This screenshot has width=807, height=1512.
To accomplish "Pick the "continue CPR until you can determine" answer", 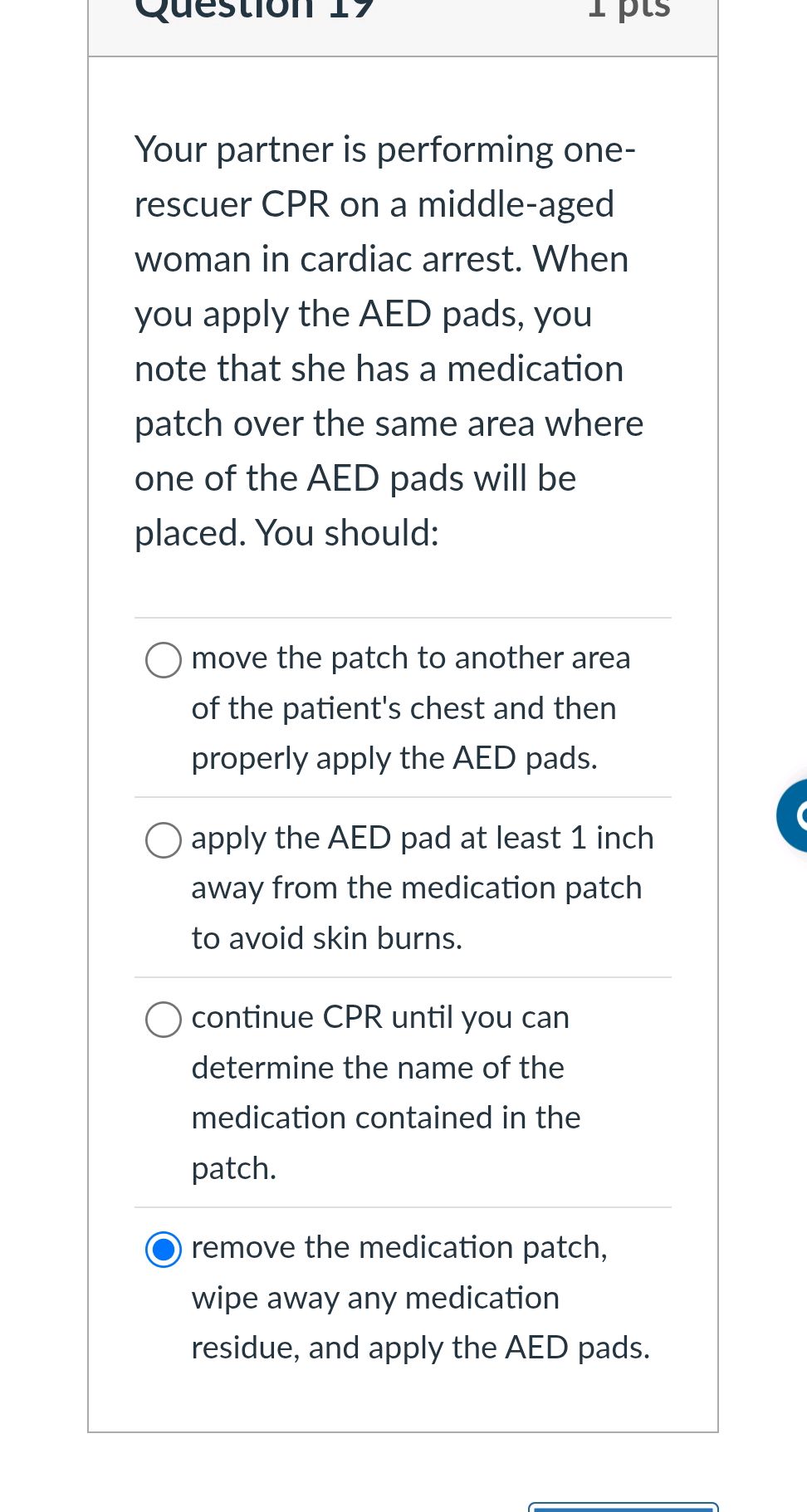I will point(163,1020).
